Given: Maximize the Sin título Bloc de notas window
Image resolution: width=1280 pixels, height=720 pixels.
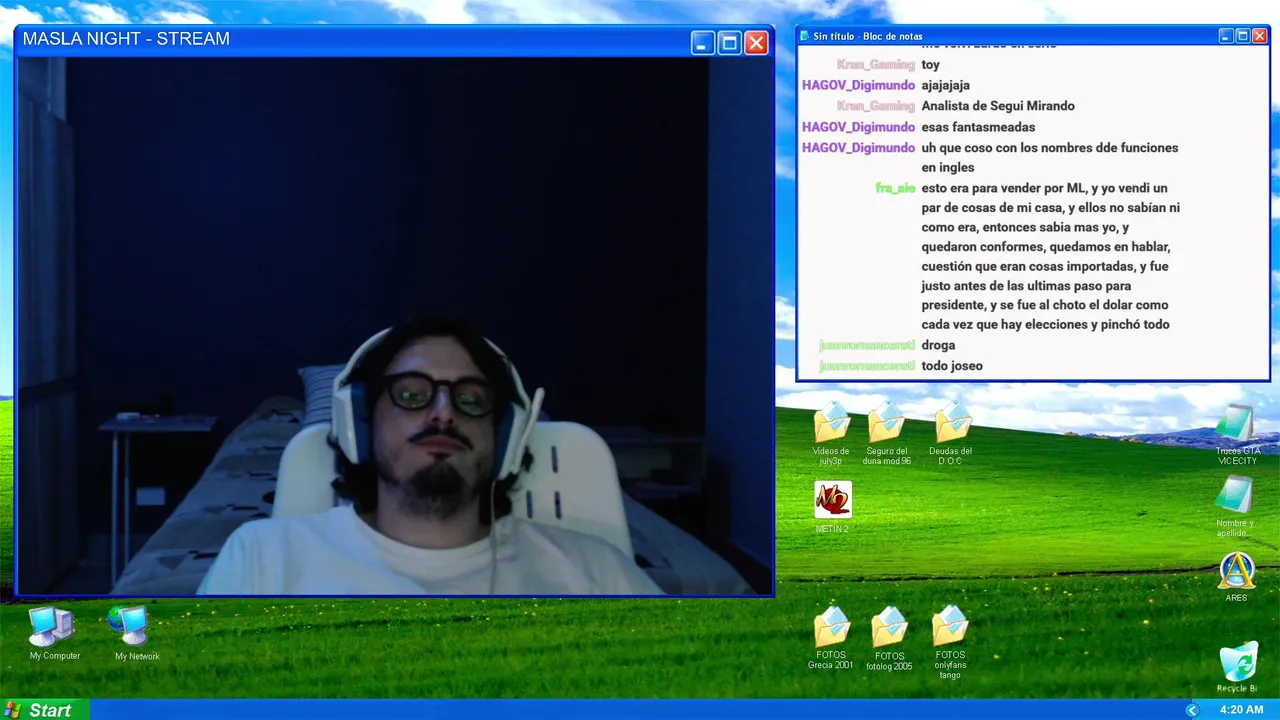Looking at the screenshot, I should (1243, 36).
